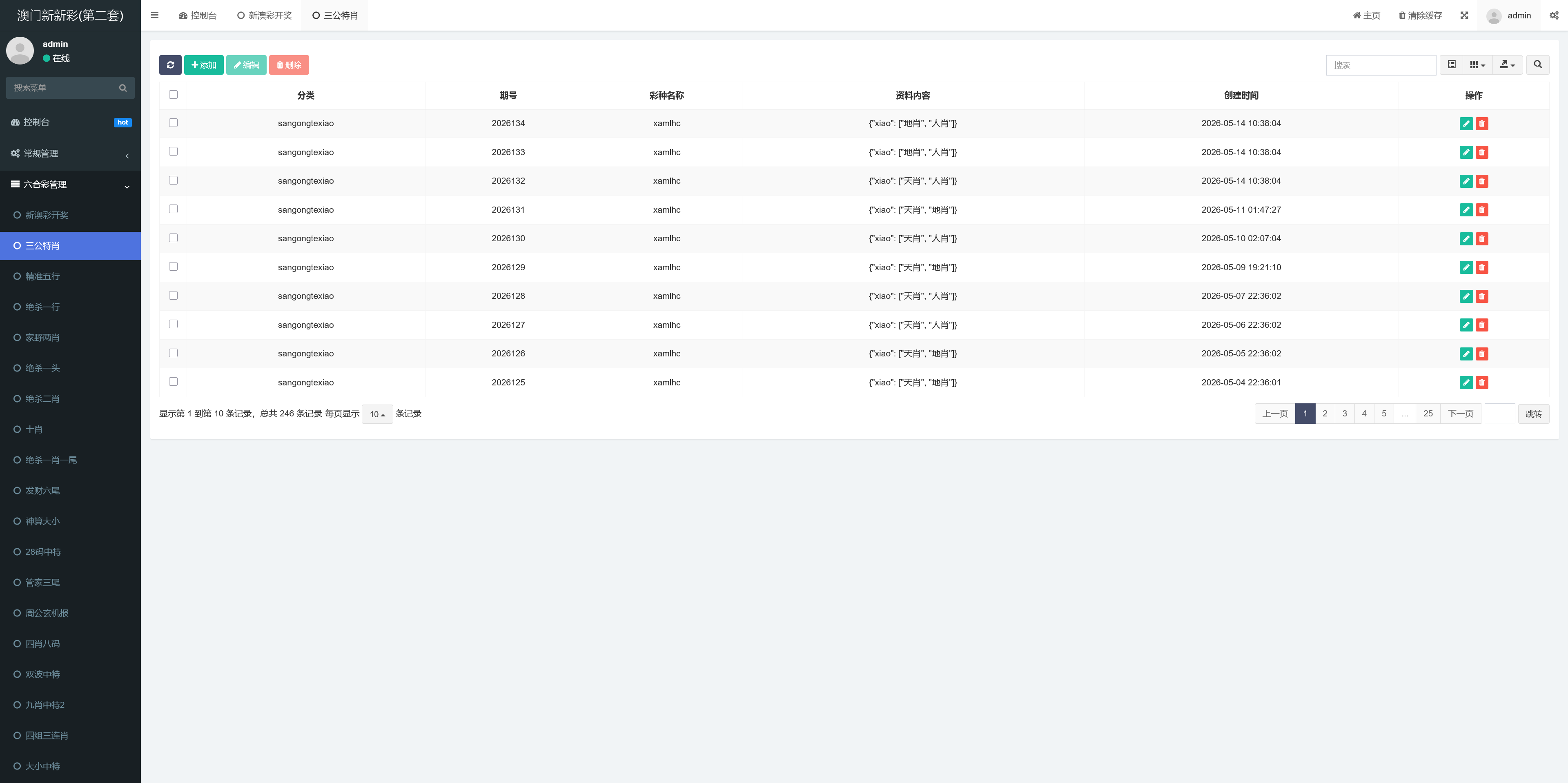Click the 主页 home link
This screenshot has width=1568, height=783.
click(x=1367, y=15)
